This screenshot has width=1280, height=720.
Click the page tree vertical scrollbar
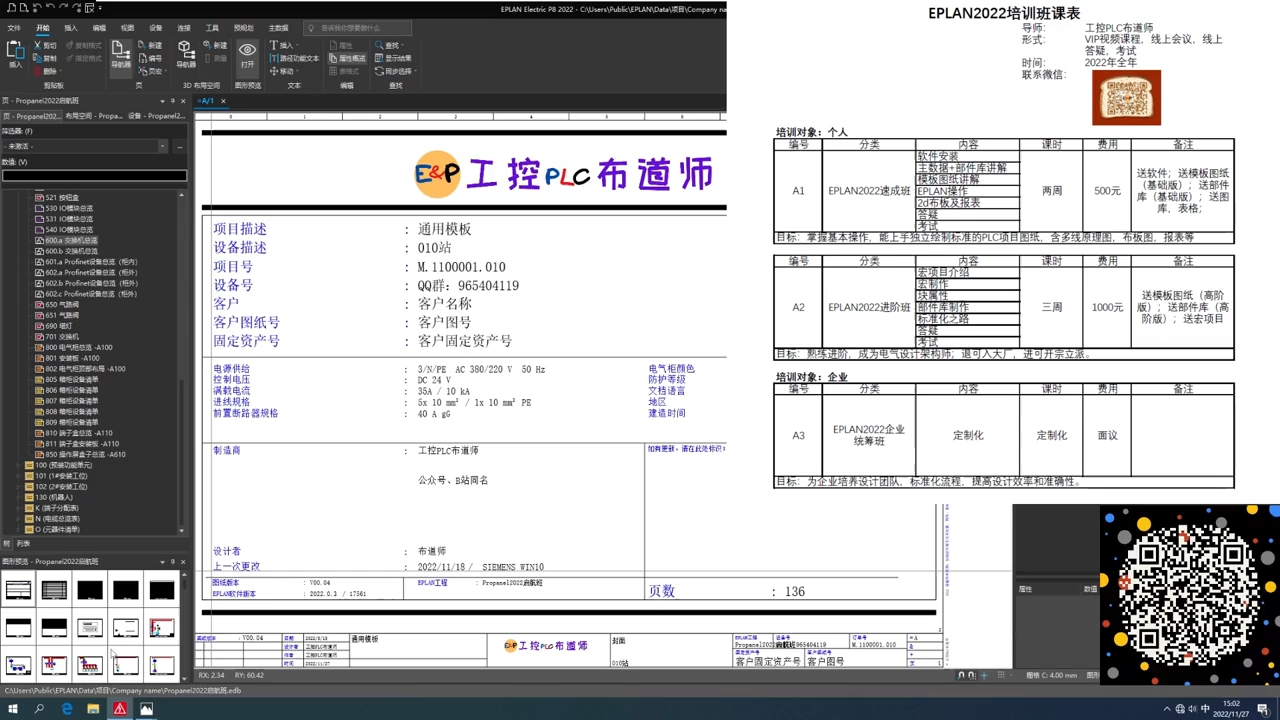tap(181, 362)
